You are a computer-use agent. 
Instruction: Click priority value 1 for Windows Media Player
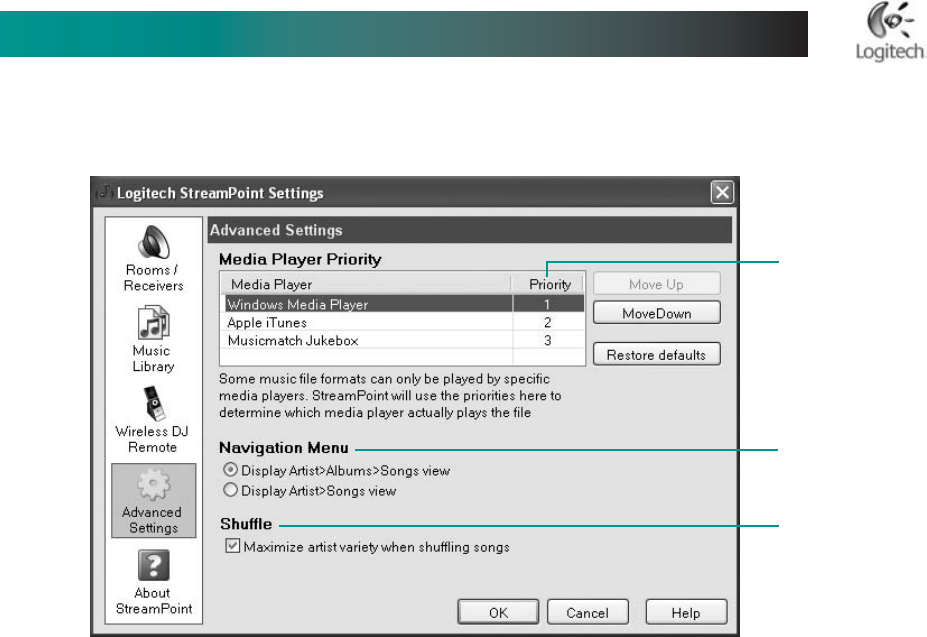click(x=547, y=304)
